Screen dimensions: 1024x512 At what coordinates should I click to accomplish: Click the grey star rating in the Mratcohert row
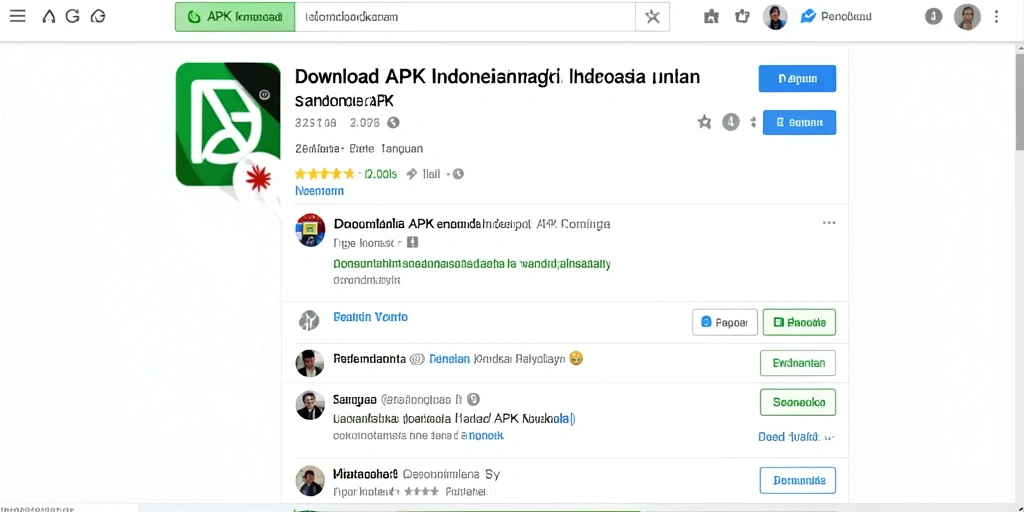point(423,490)
